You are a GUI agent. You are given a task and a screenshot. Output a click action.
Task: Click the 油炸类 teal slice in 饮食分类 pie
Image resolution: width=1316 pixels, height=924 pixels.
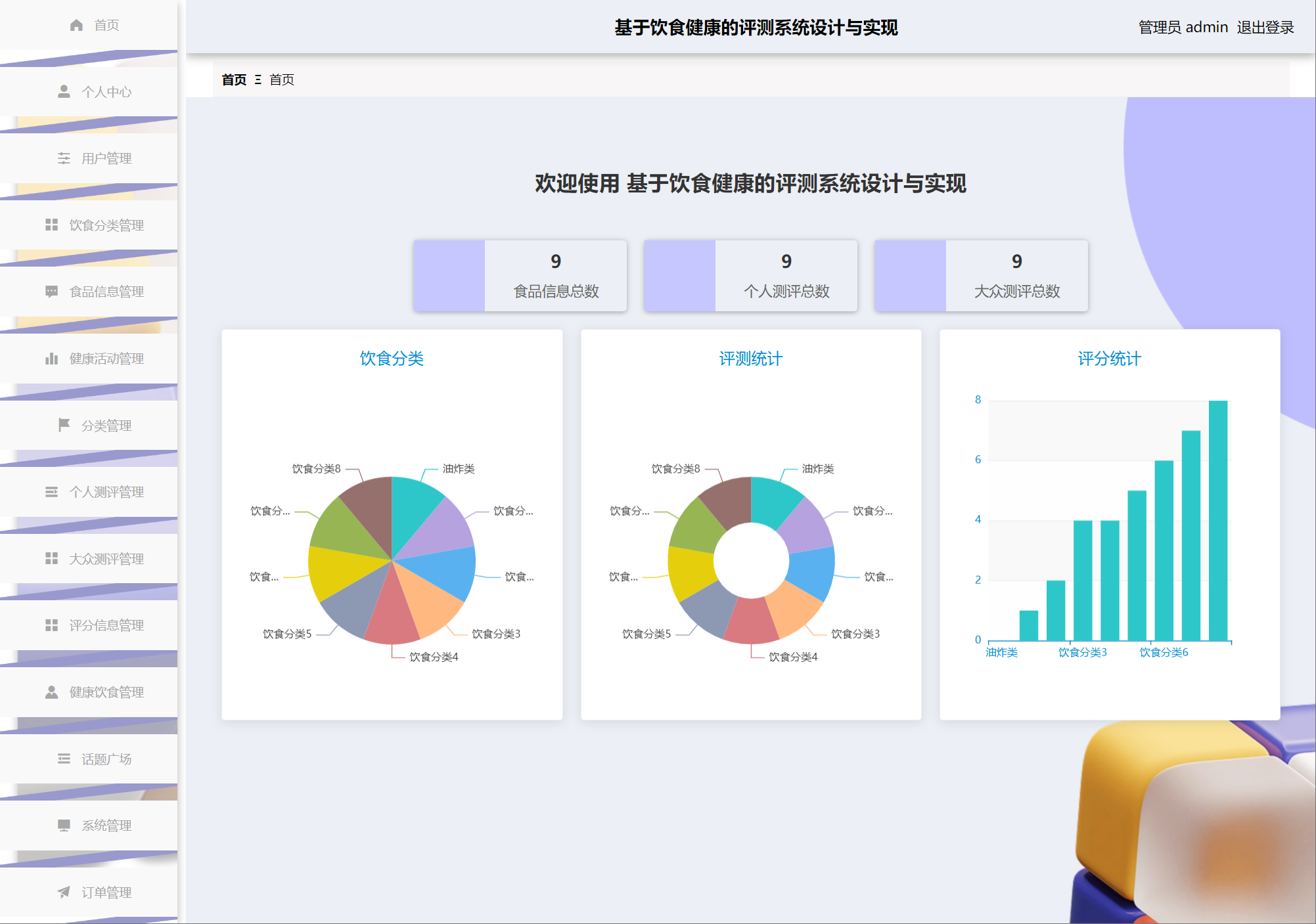click(413, 506)
